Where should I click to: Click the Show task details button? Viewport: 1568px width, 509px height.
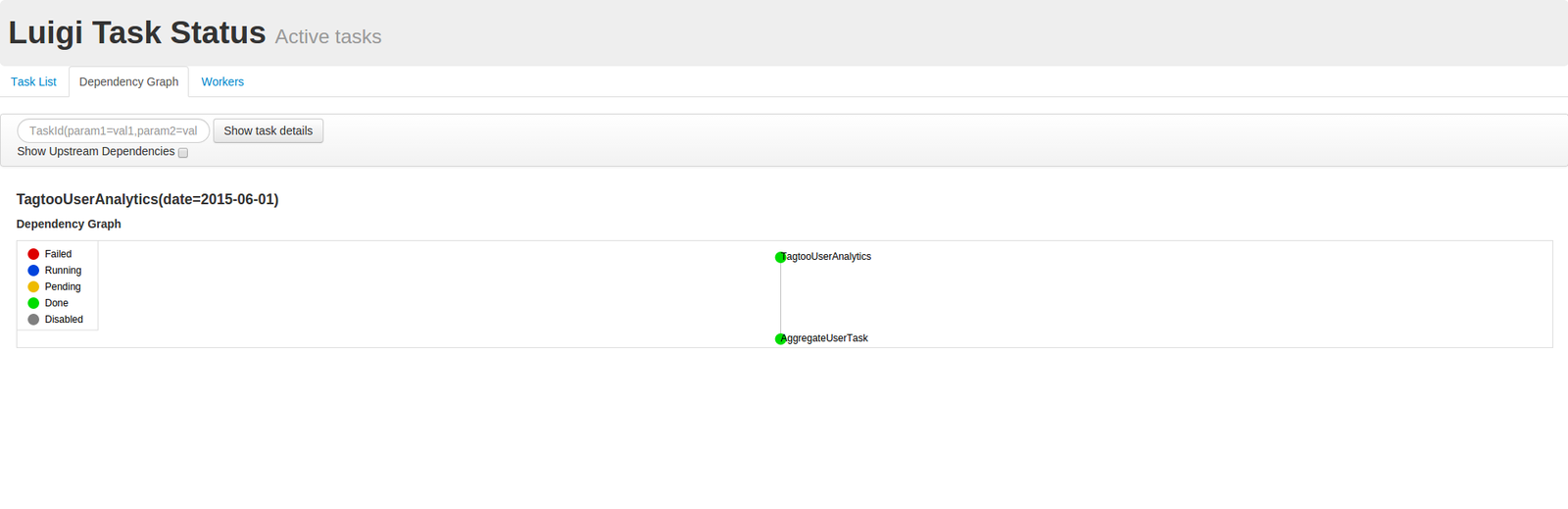(x=269, y=130)
